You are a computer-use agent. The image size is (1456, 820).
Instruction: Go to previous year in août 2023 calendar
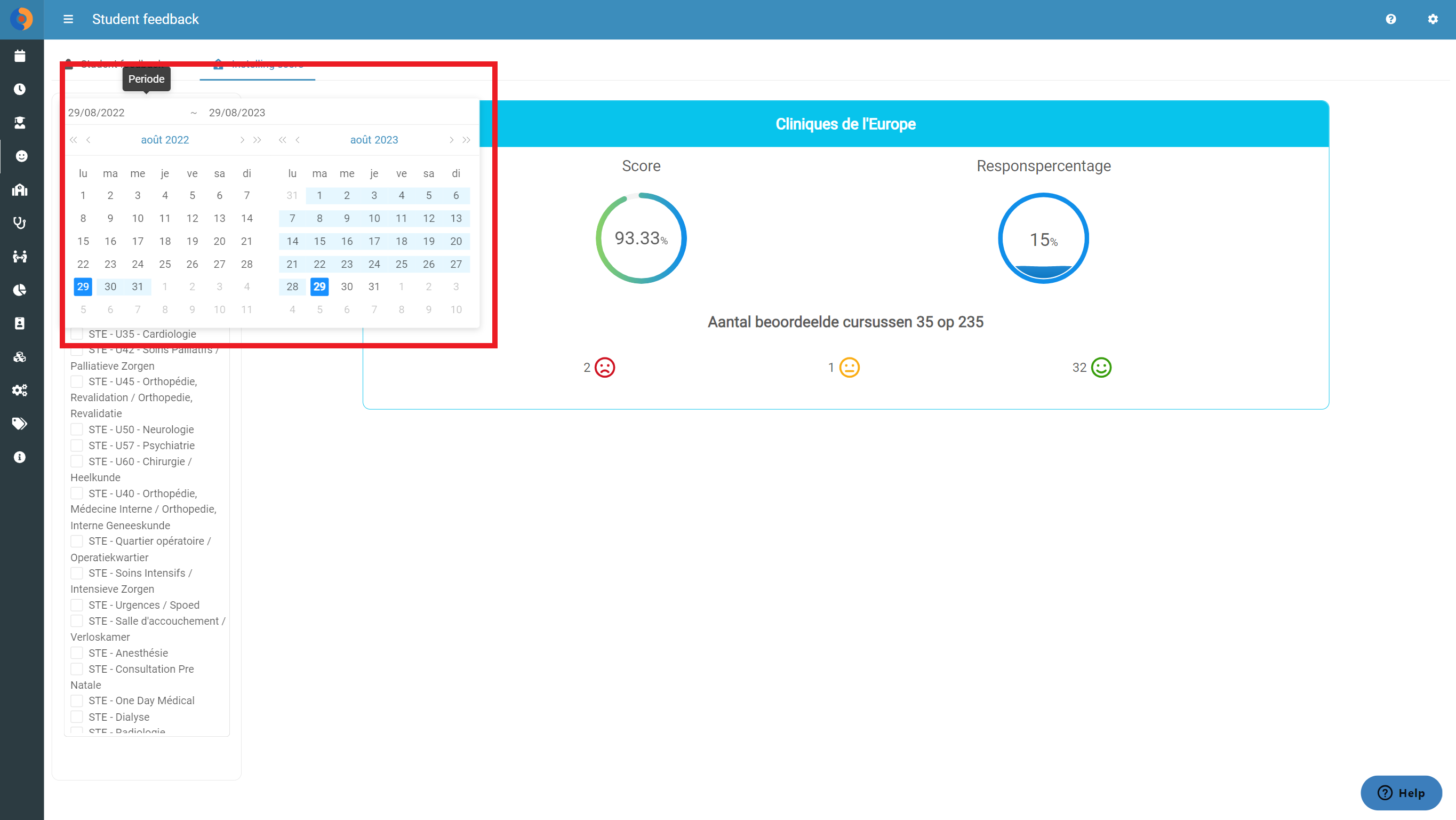pos(283,140)
